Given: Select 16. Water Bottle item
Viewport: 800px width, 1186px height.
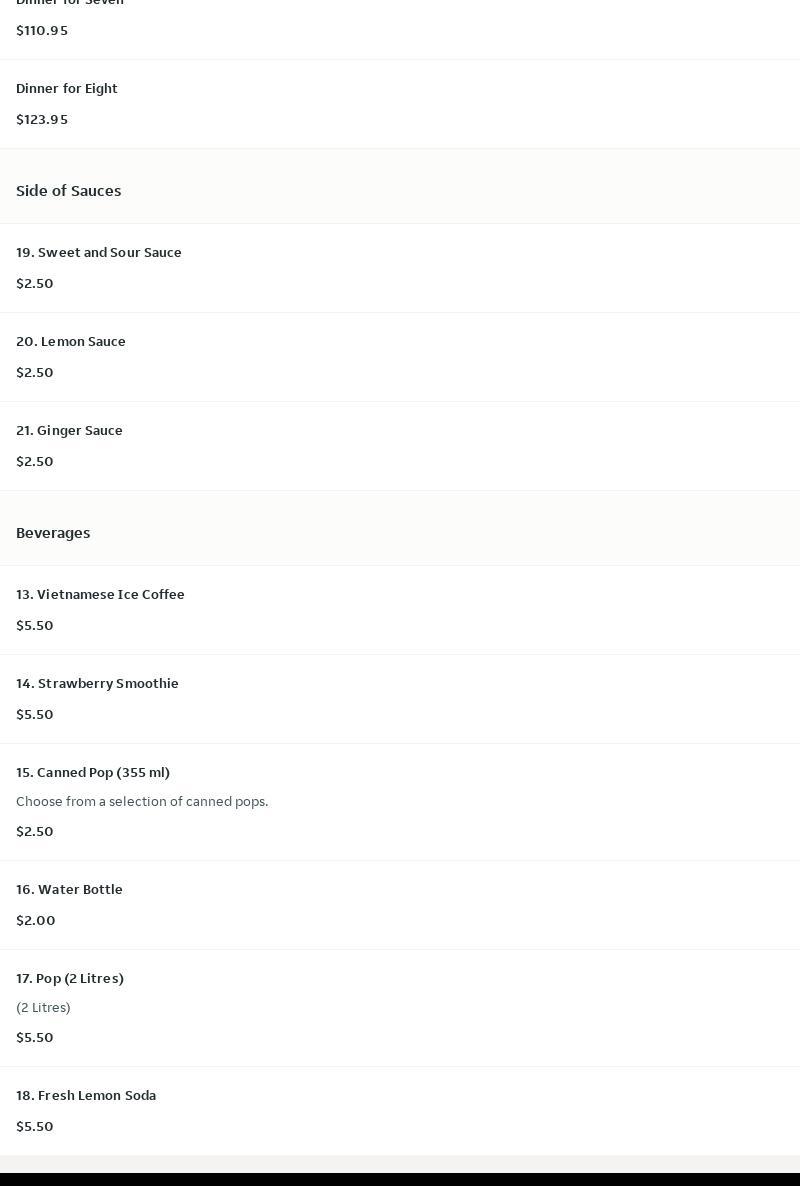Looking at the screenshot, I should click(x=400, y=905).
